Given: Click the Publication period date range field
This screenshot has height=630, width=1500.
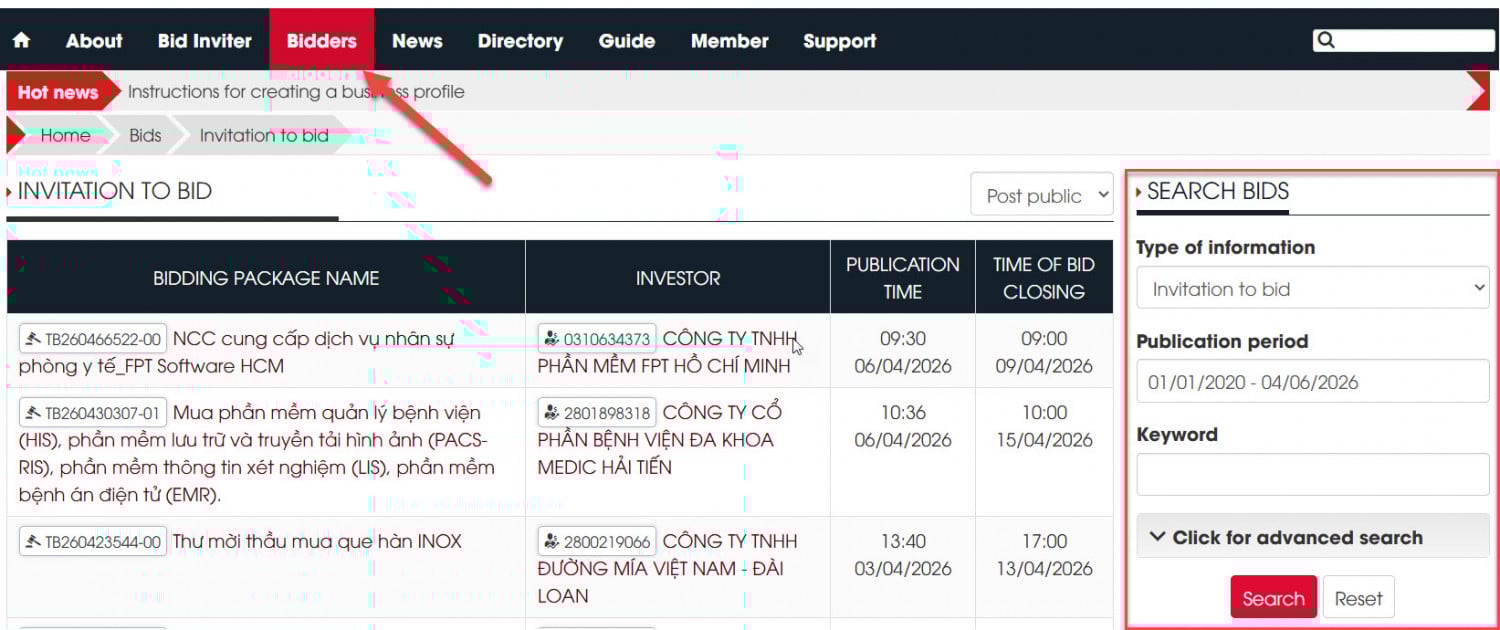Looking at the screenshot, I should 1312,382.
